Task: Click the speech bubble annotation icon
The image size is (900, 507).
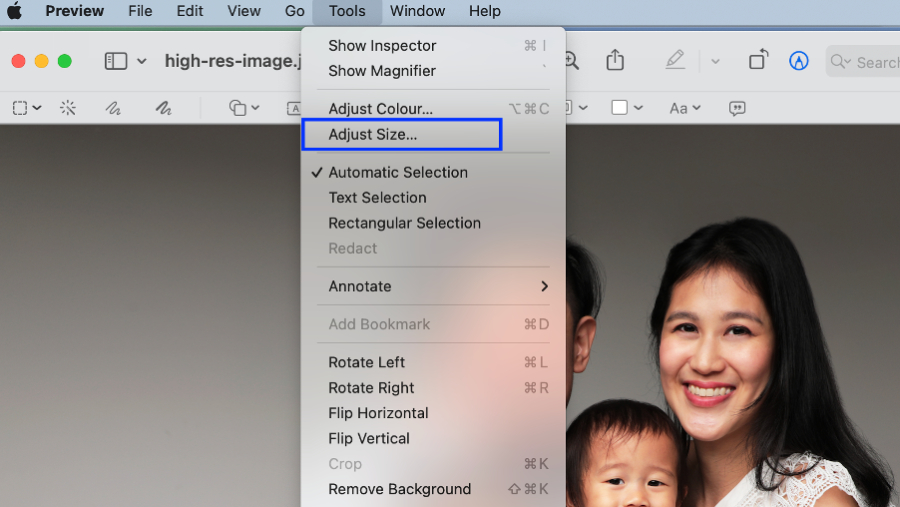Action: [737, 108]
